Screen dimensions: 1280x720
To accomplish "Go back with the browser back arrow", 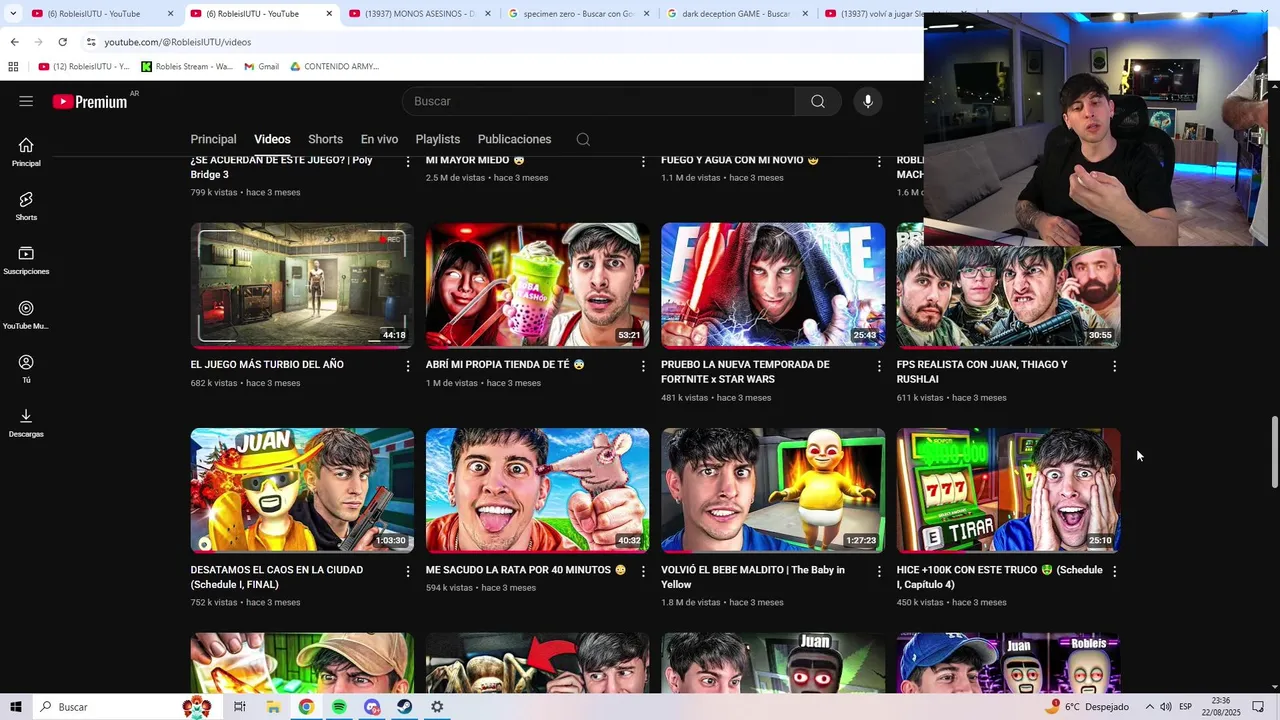I will pyautogui.click(x=14, y=42).
